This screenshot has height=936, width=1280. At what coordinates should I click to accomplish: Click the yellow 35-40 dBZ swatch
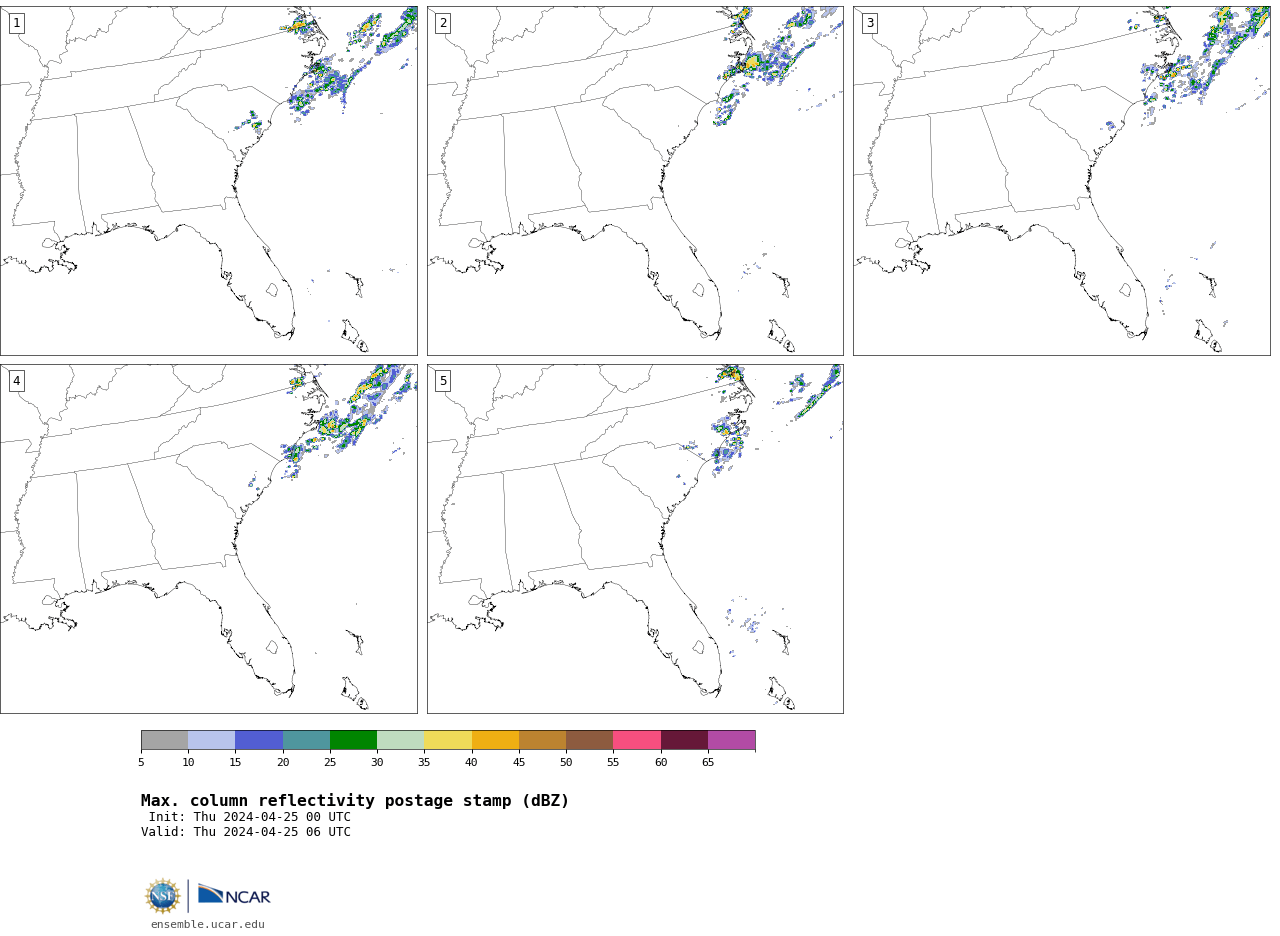[448, 740]
